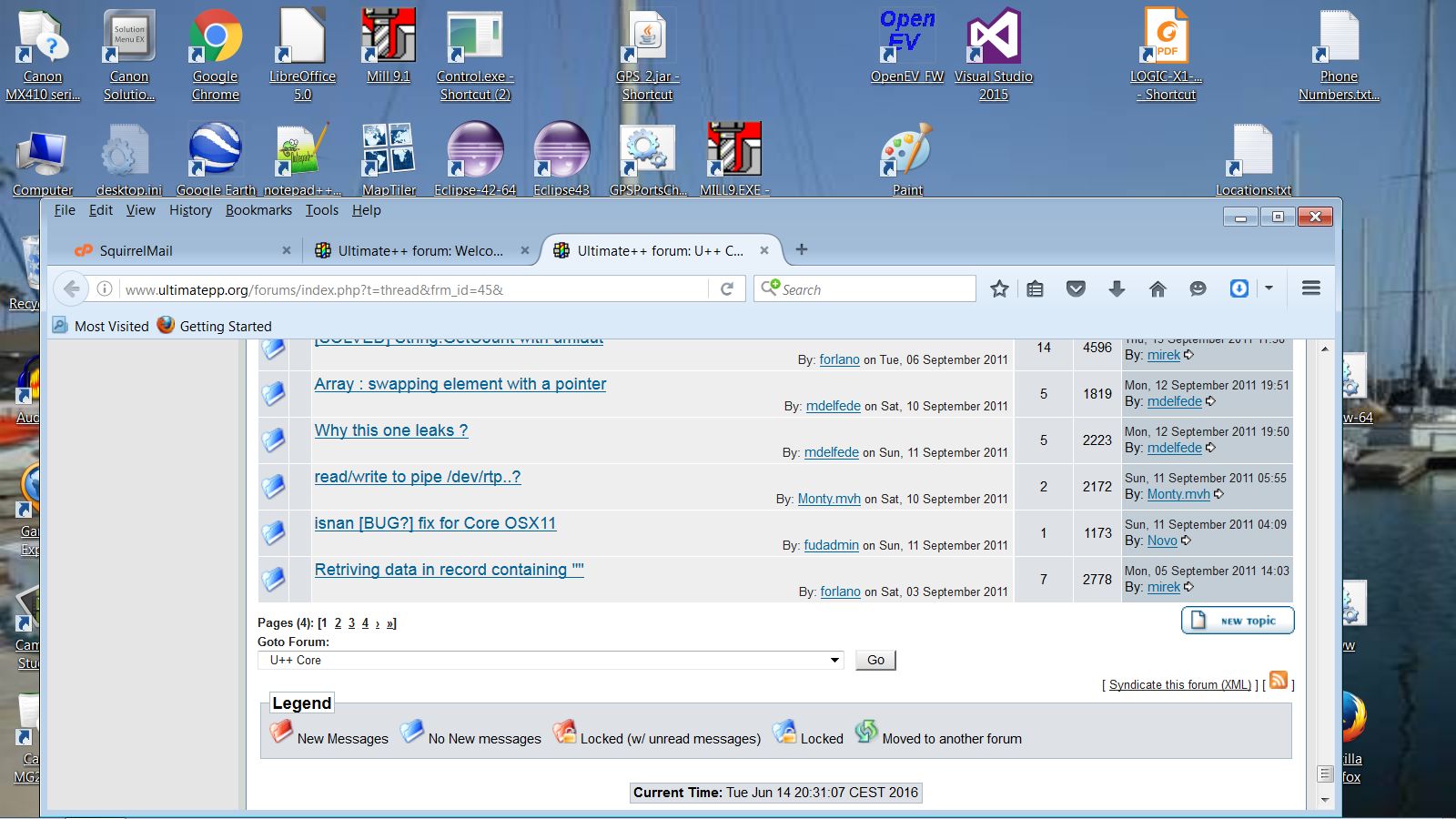1456x819 pixels.
Task: Open Downloads arrow icon in toolbar
Action: point(1117,289)
